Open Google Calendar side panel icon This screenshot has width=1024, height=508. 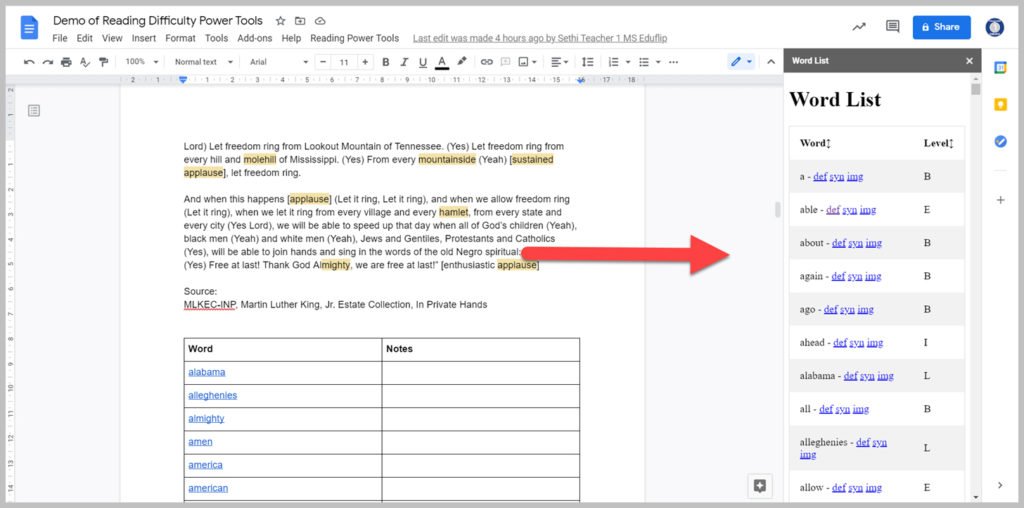coord(1000,67)
